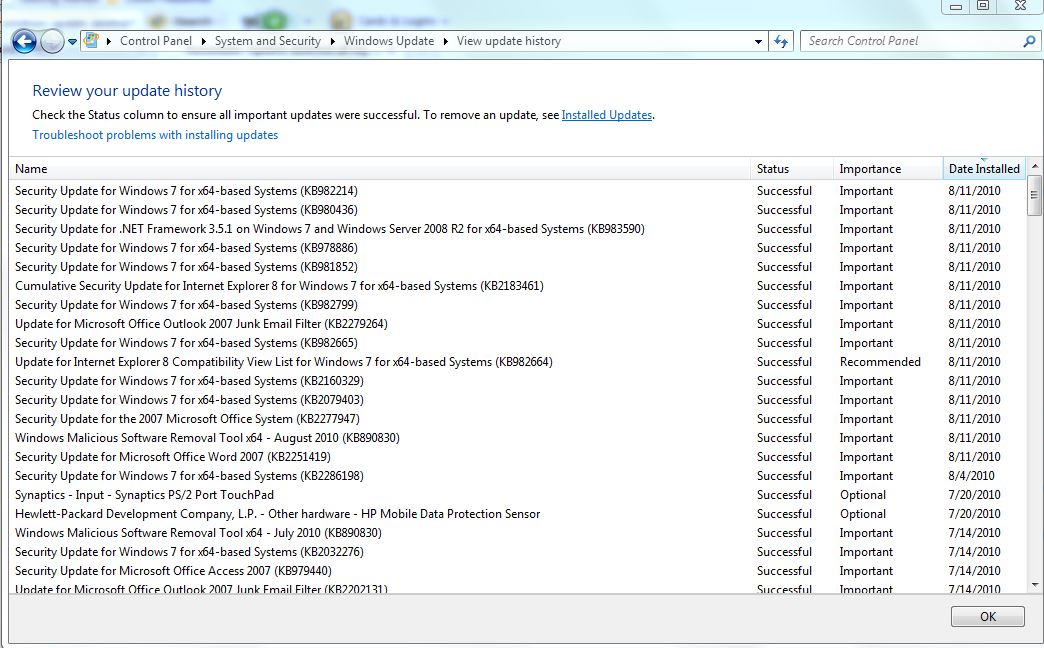Select Malicious Software Removal Tool July 2010

(x=517, y=533)
